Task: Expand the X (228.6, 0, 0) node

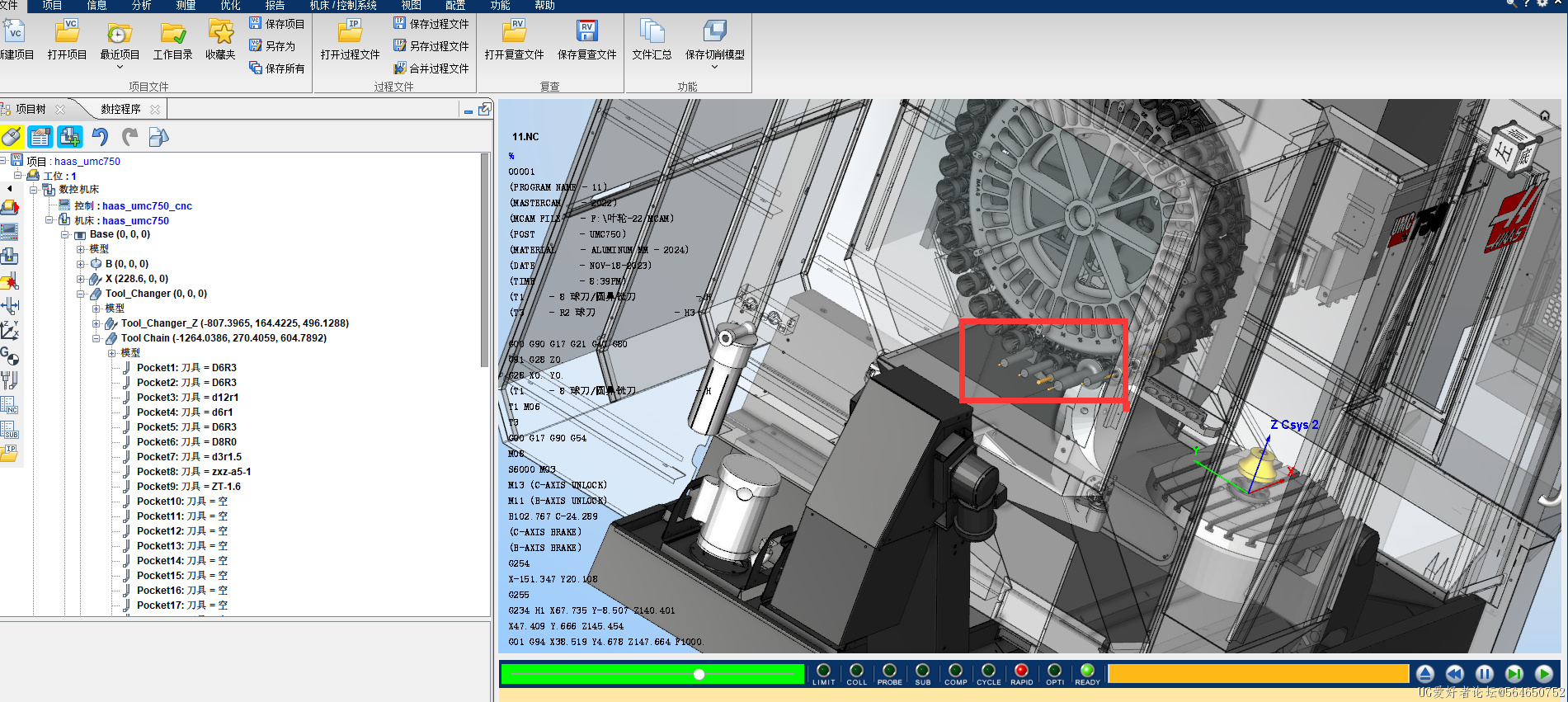Action: coord(81,279)
